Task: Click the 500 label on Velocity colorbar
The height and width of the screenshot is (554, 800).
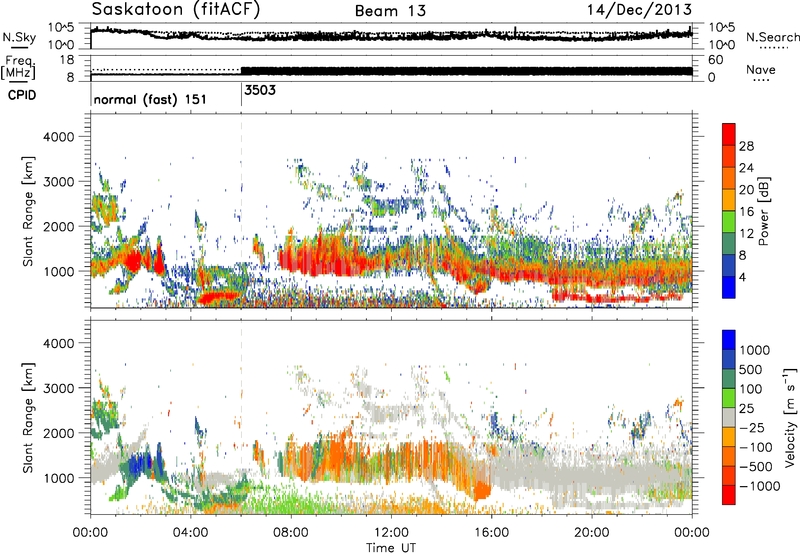Action: (x=751, y=369)
